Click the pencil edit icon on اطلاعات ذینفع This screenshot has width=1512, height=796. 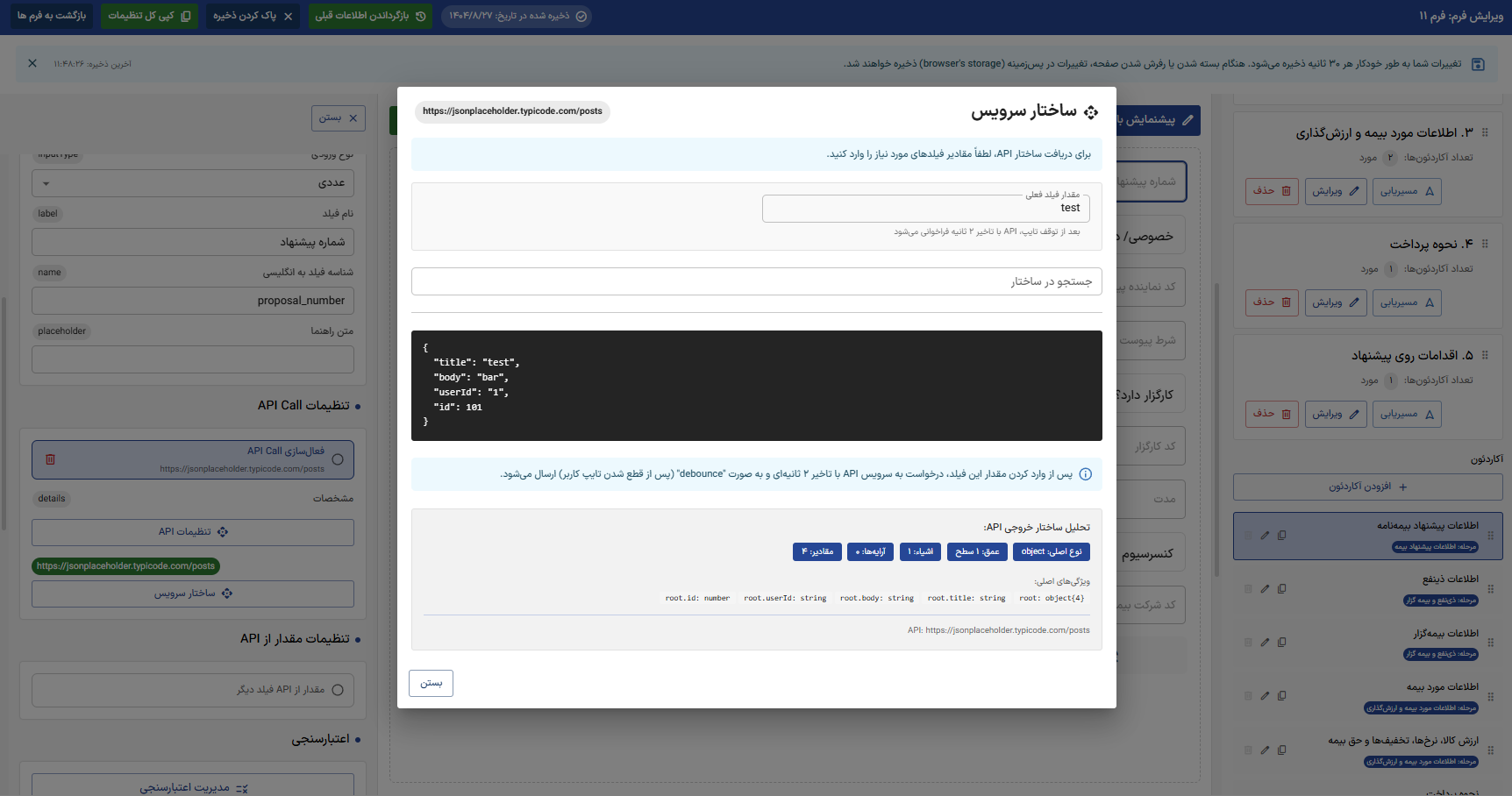pos(1265,589)
